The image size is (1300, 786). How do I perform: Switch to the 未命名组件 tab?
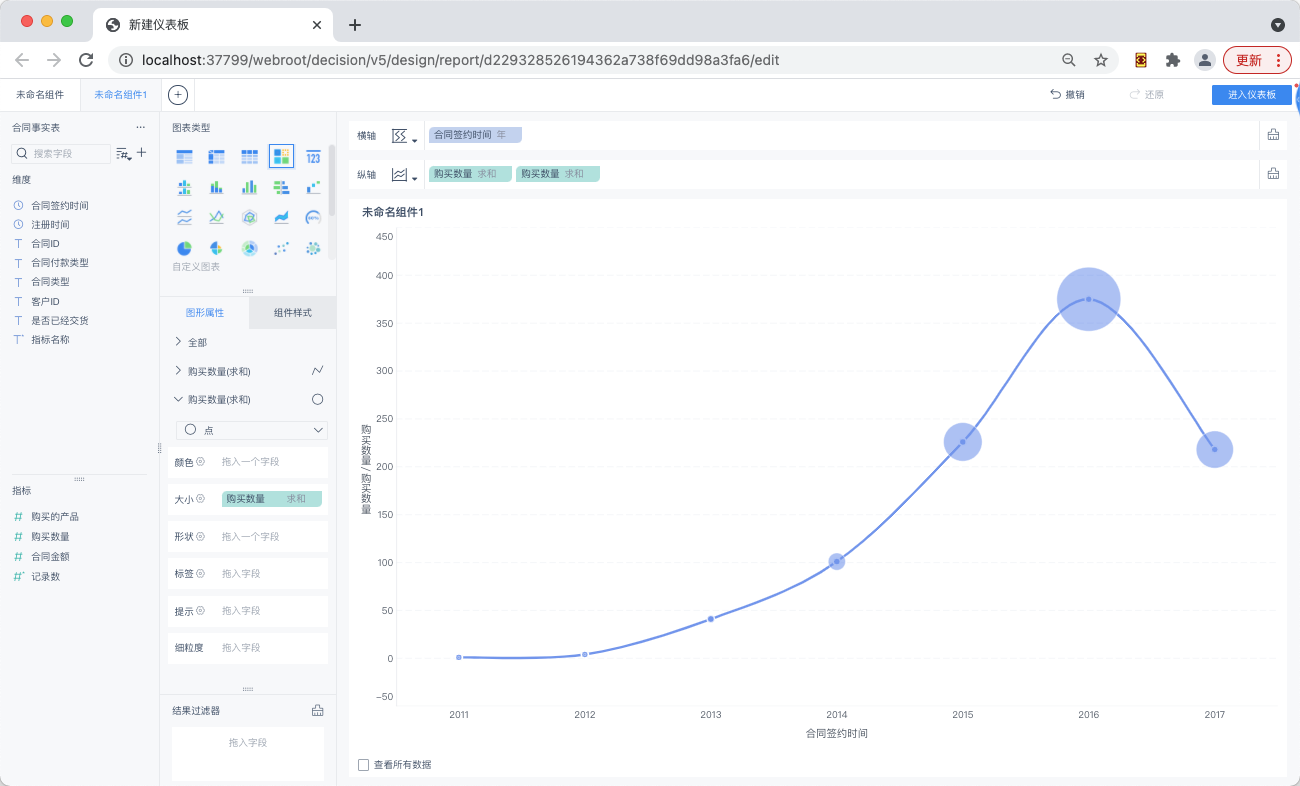pos(40,95)
